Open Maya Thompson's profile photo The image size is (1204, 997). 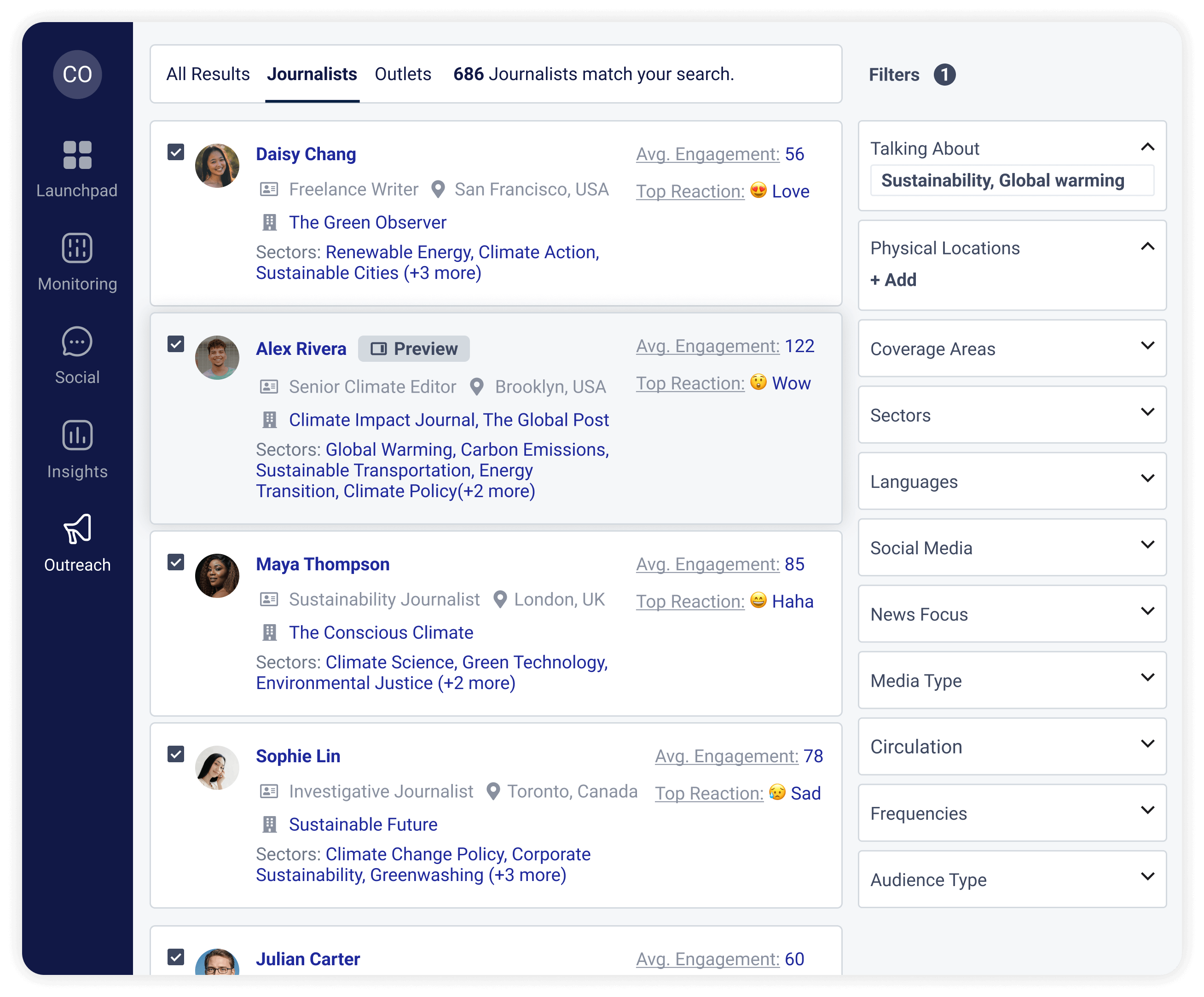pyautogui.click(x=217, y=576)
